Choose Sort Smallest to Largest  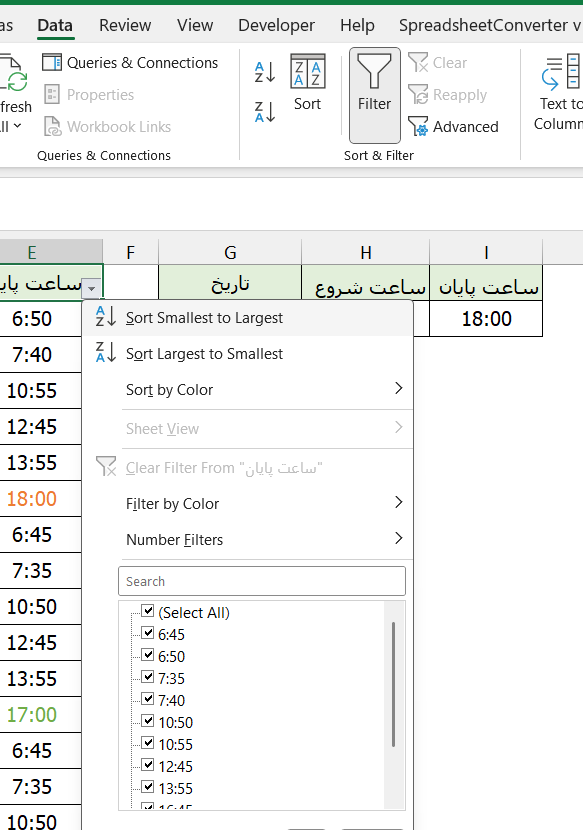(247, 318)
